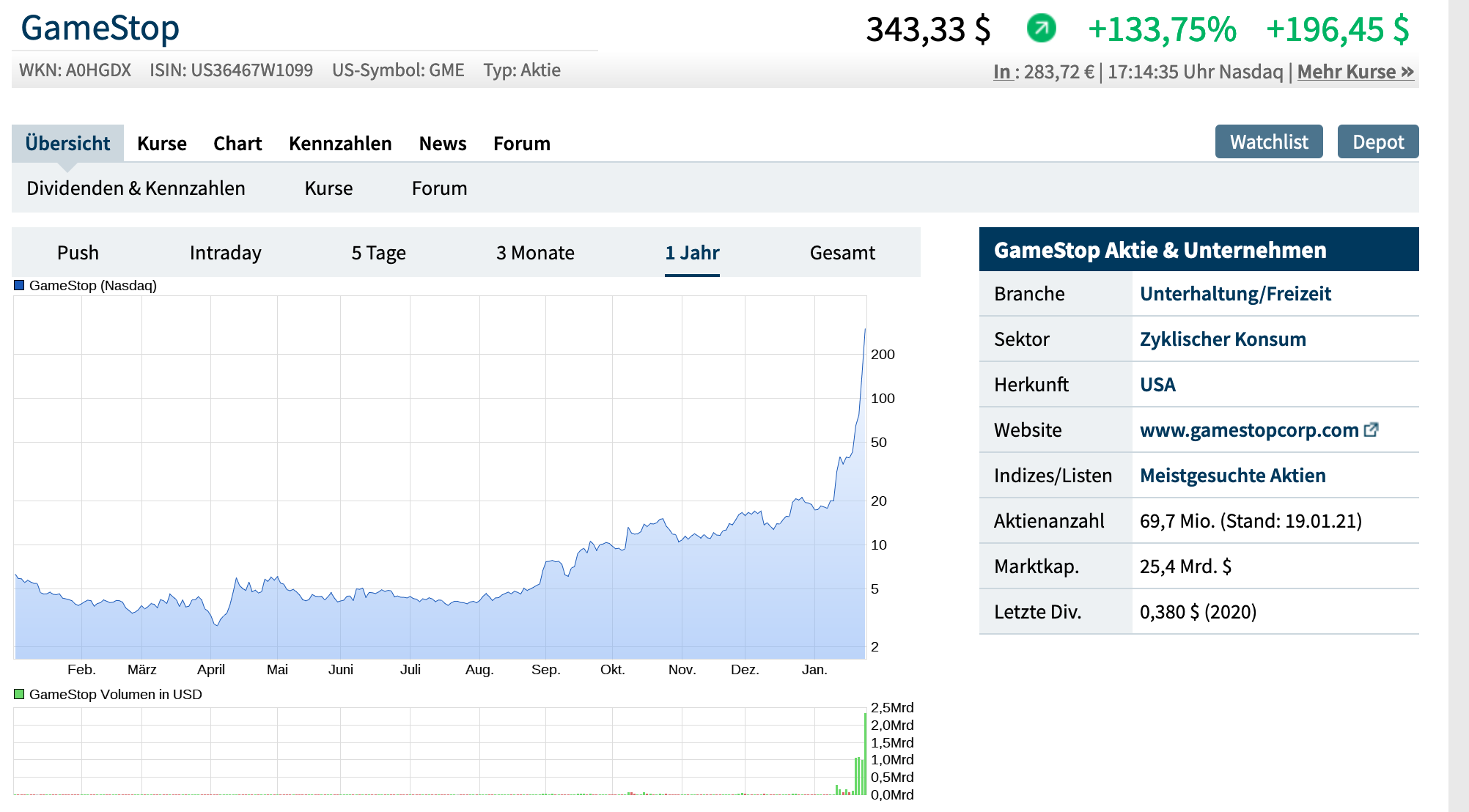1469x812 pixels.
Task: Click the blue GameStop (Nasdaq) legend square
Action: 20,285
